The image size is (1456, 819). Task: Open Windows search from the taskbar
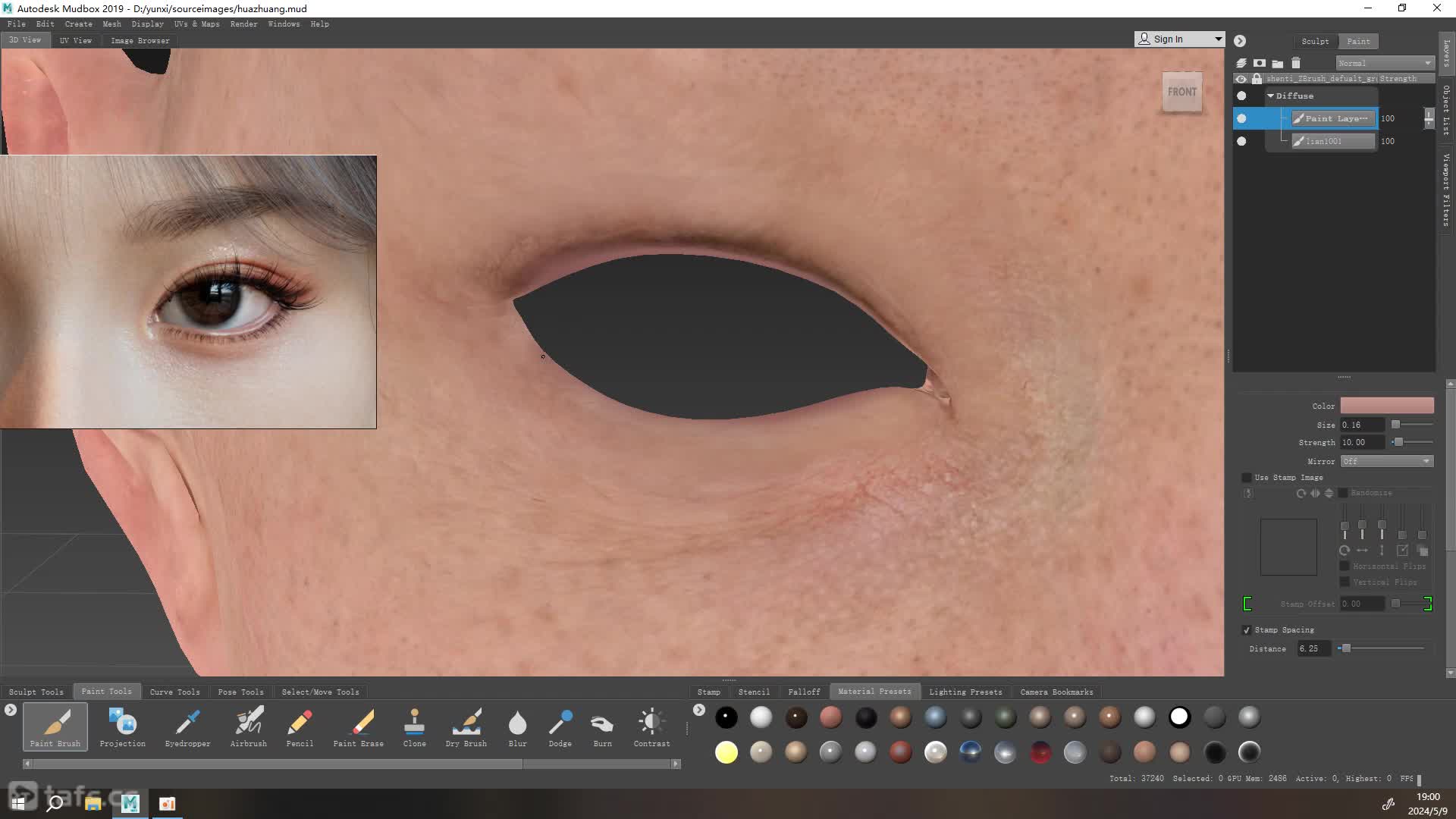[x=55, y=803]
